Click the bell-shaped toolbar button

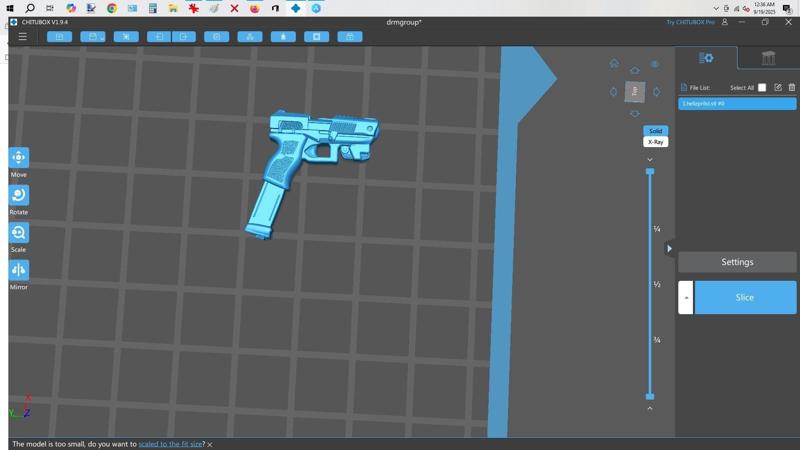[283, 37]
